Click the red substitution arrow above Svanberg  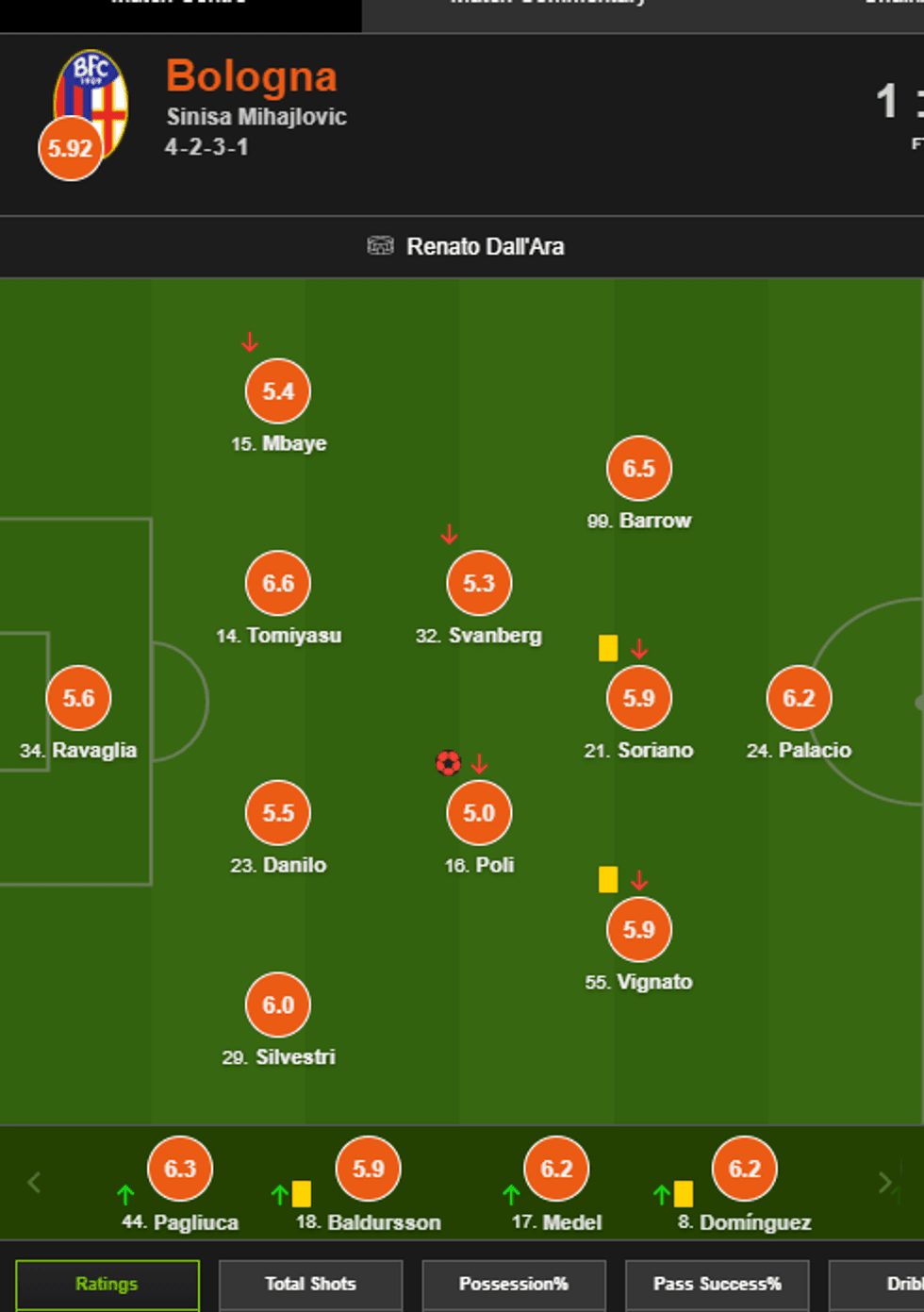point(449,535)
